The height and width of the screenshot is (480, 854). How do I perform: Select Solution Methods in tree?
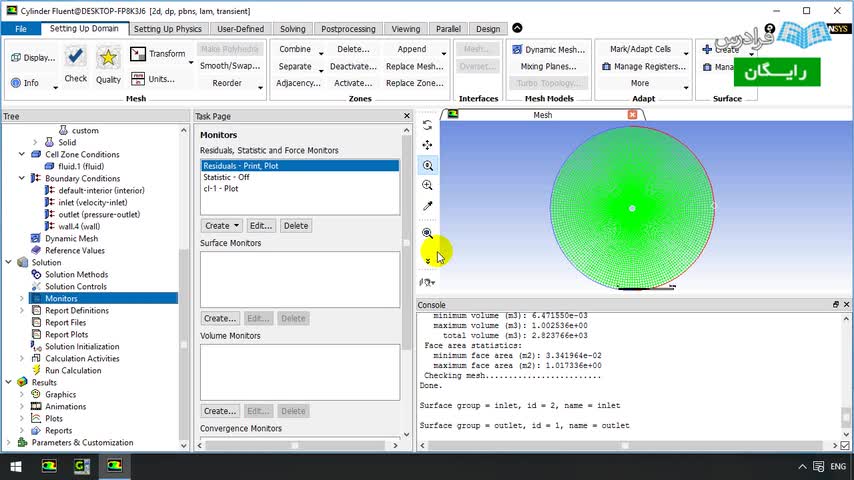tap(76, 275)
